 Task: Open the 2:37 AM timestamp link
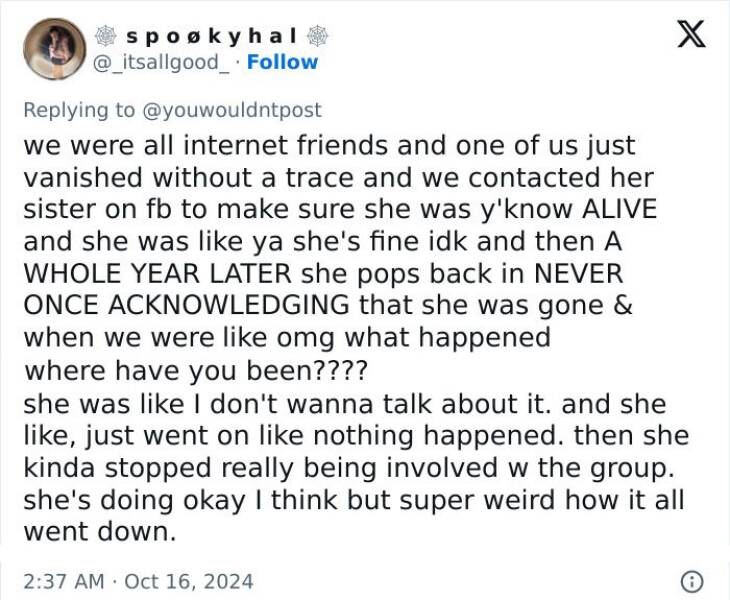tap(64, 581)
